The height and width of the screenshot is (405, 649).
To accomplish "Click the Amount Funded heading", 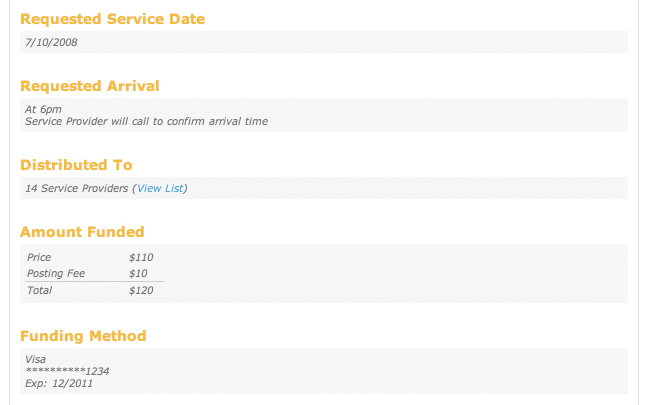I will click(x=82, y=232).
